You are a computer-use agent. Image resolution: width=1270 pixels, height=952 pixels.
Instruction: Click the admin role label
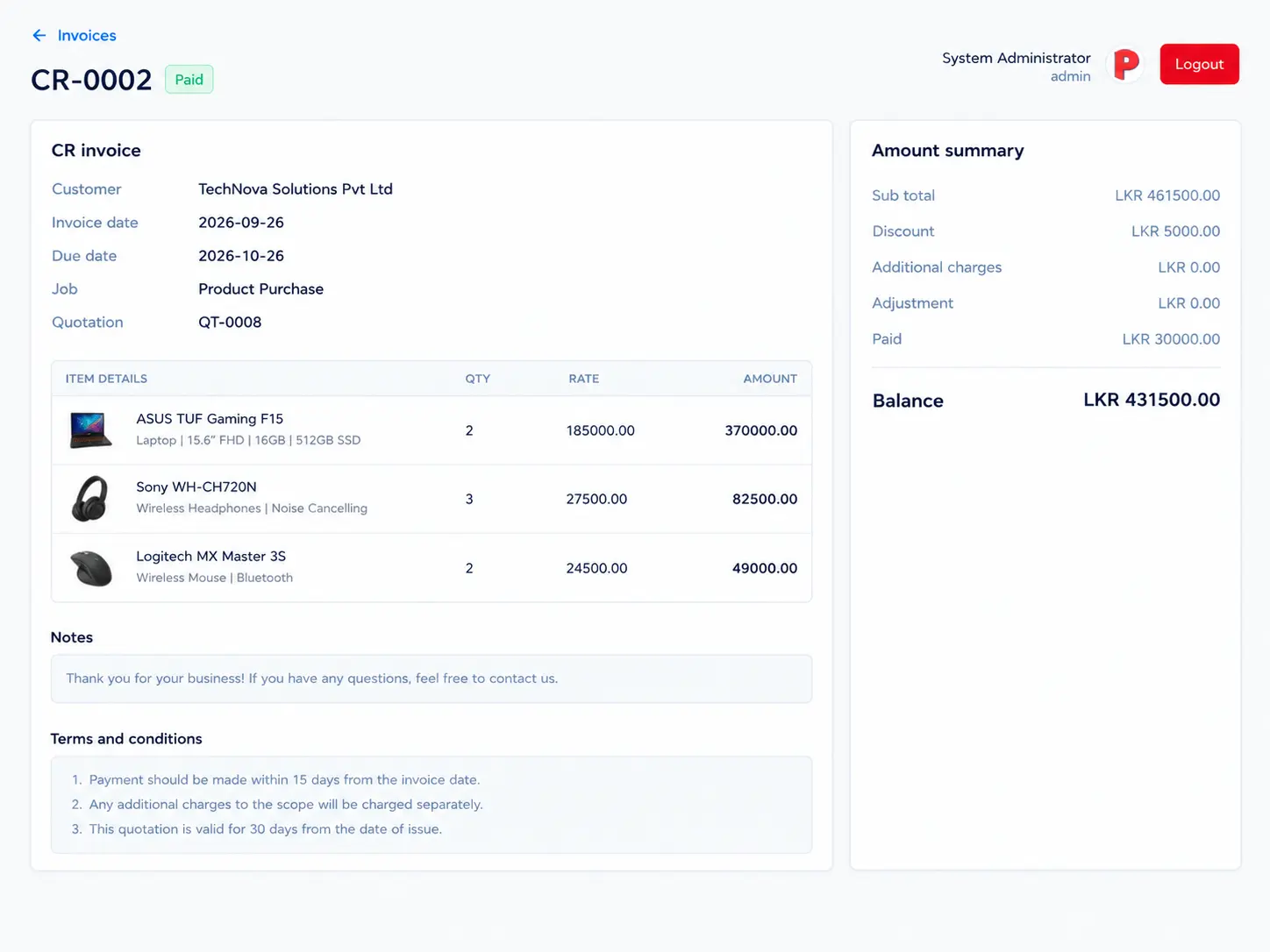click(x=1071, y=76)
